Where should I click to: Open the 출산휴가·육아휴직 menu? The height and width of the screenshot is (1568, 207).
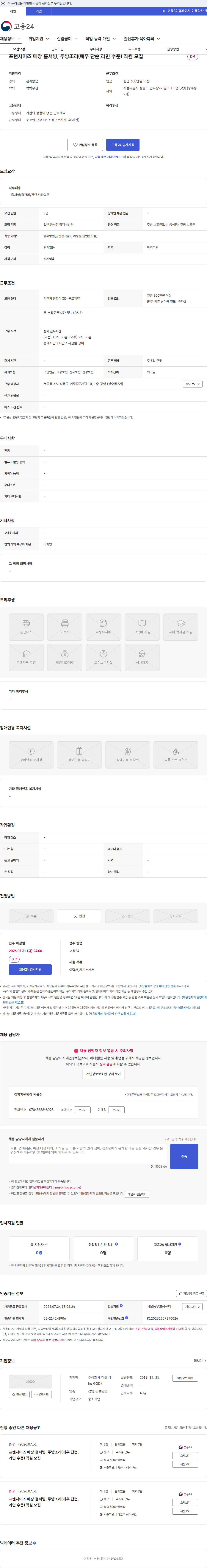[x=142, y=39]
